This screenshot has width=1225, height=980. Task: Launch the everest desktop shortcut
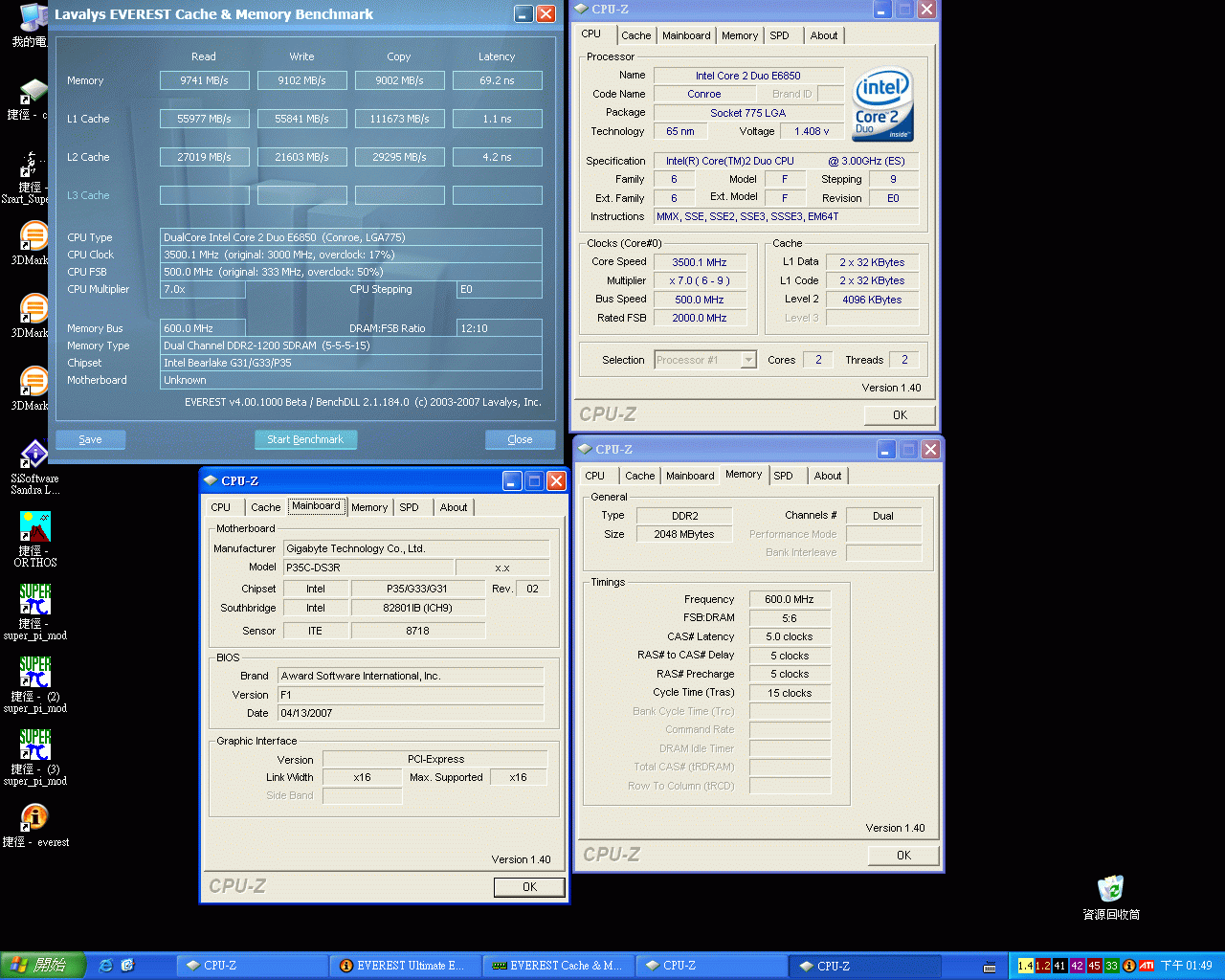[35, 825]
